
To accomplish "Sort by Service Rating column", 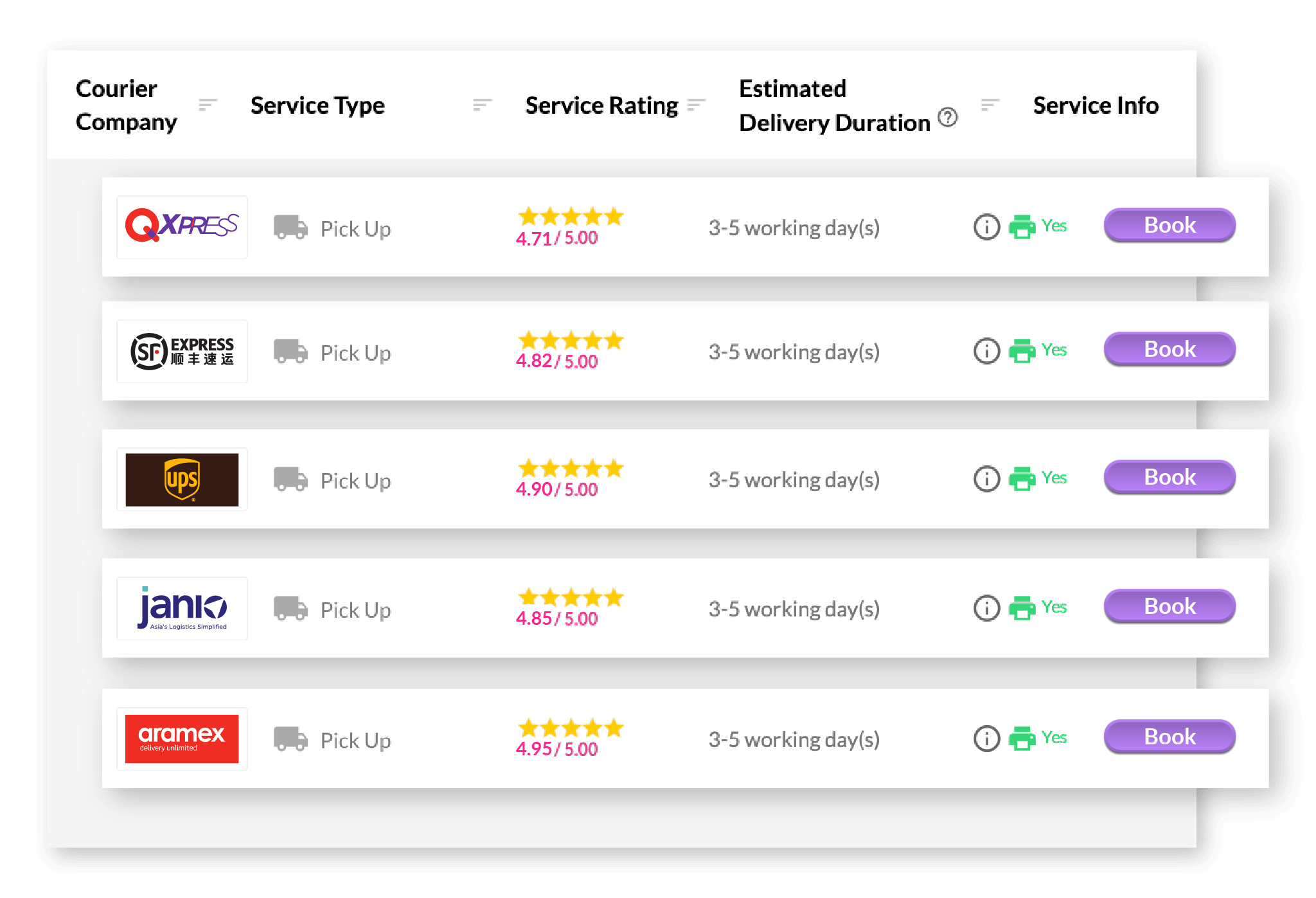I will (696, 105).
